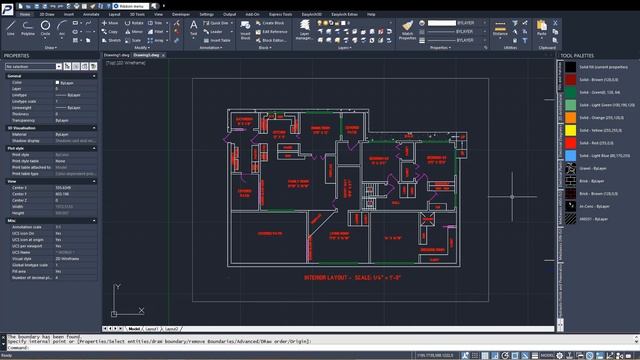
Task: Click the Rotate command
Action: (134, 23)
